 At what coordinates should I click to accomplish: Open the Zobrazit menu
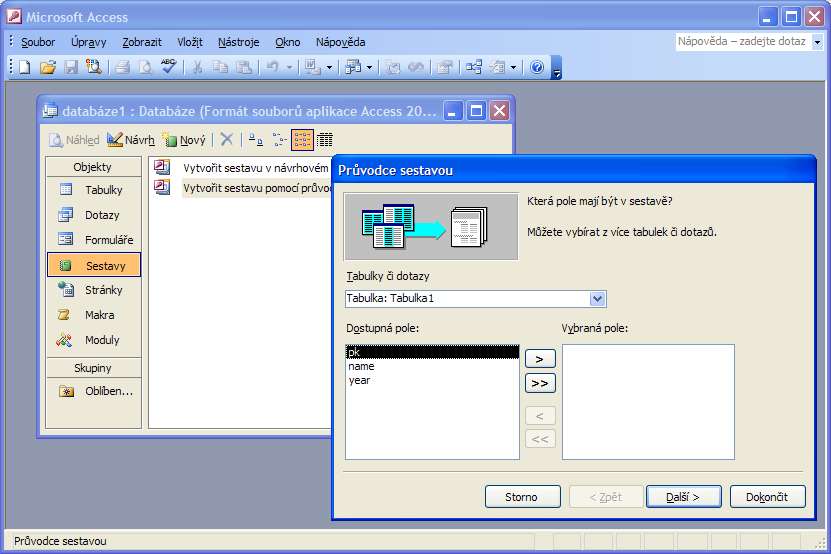(x=142, y=42)
